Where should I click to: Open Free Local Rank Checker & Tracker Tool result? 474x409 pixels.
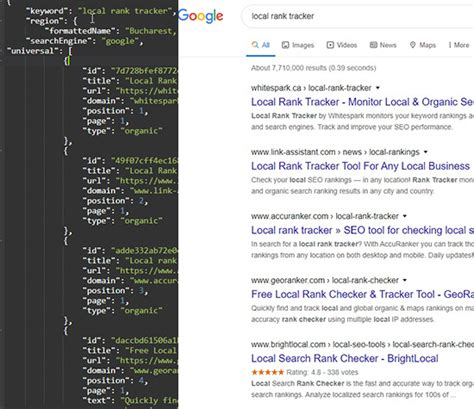(362, 294)
